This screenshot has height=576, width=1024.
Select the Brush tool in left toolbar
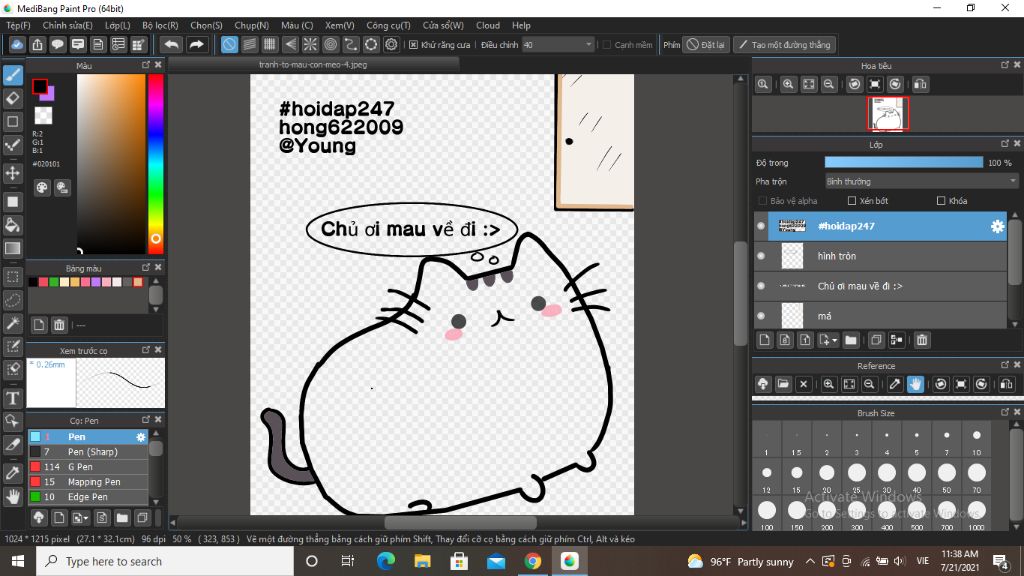(x=12, y=75)
